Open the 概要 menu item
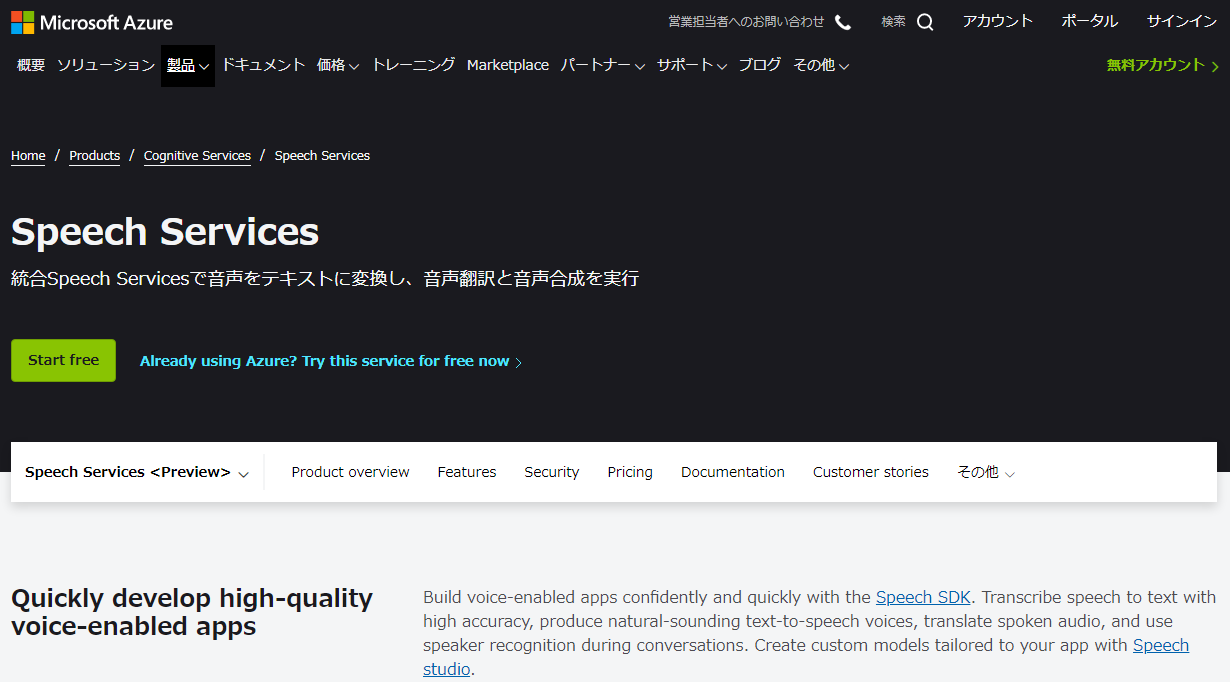This screenshot has width=1230, height=682. [x=31, y=65]
